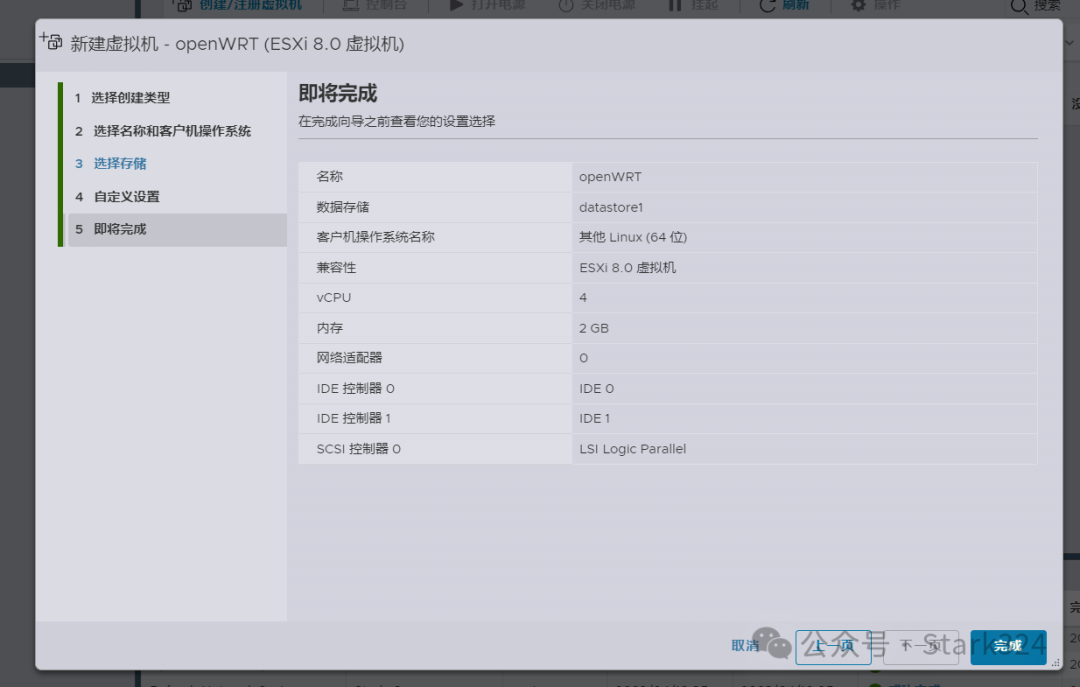Click the vCPU value 4
The image size is (1080, 687).
tap(583, 298)
